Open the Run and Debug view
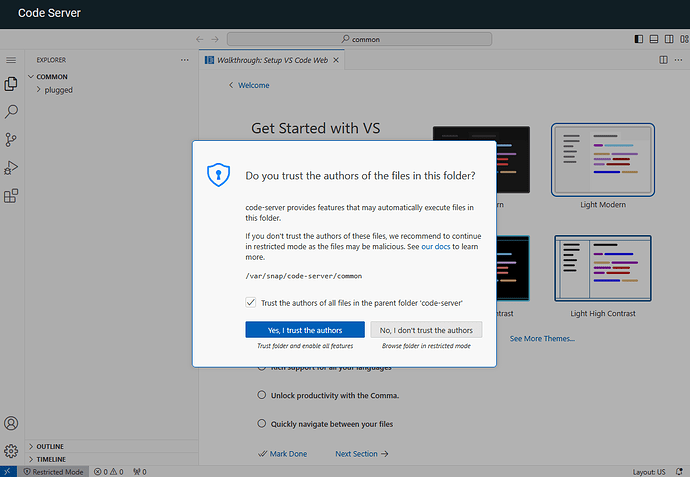The height and width of the screenshot is (477, 690). coord(12,168)
